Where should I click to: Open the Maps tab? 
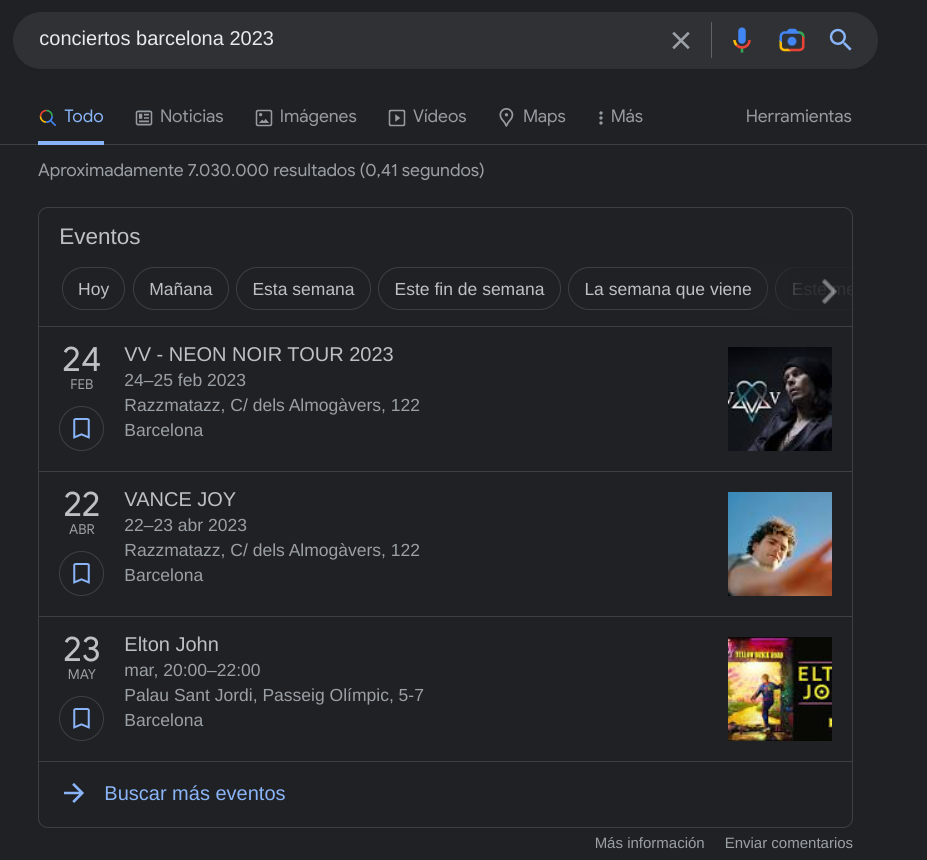532,116
